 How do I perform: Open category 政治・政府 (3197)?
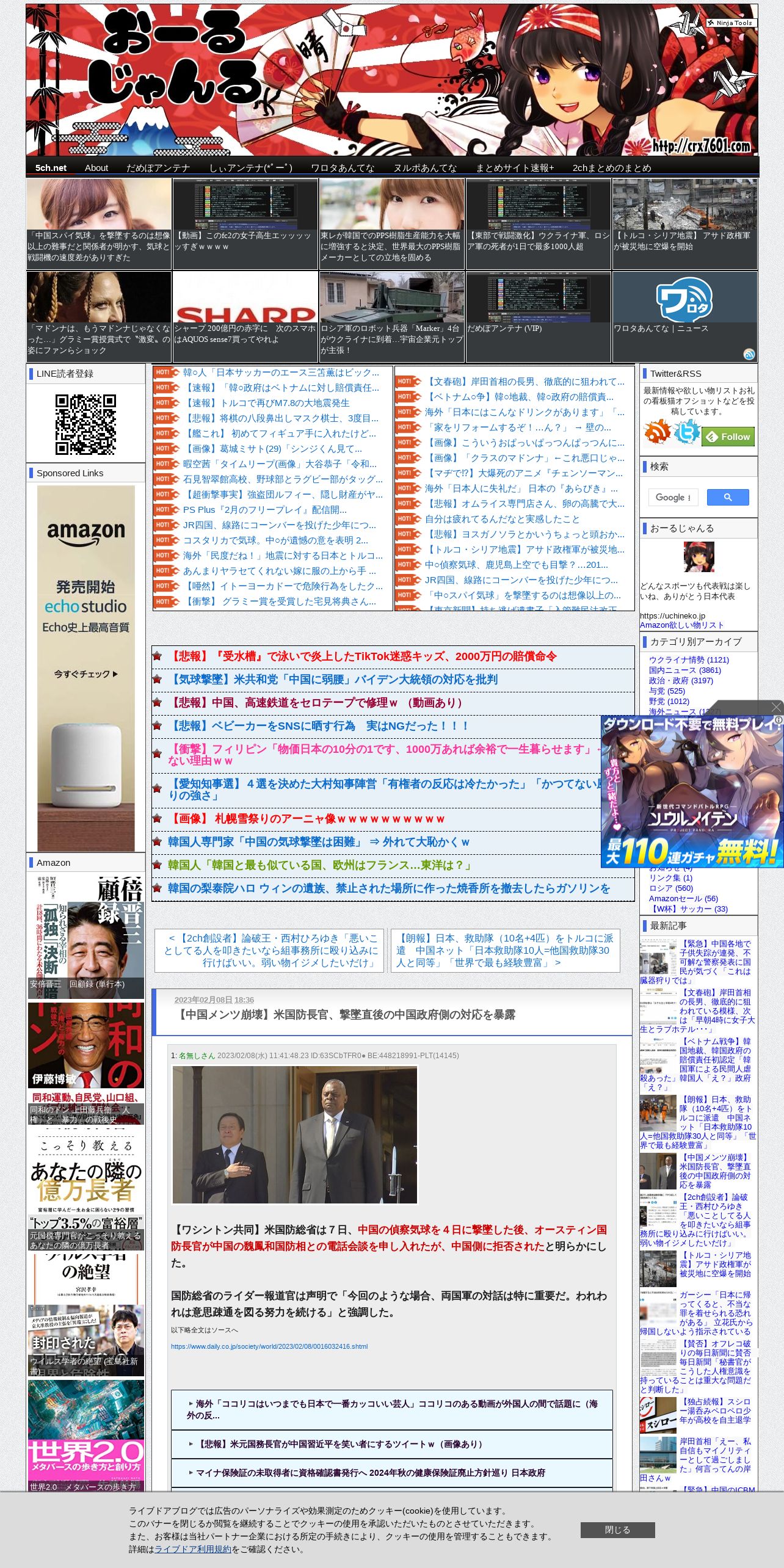pos(681,681)
